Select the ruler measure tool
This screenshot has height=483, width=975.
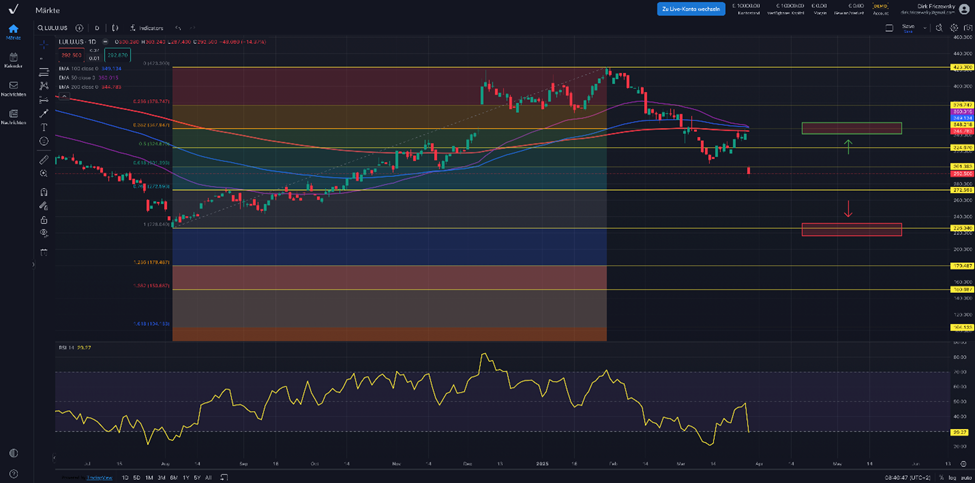[x=44, y=159]
